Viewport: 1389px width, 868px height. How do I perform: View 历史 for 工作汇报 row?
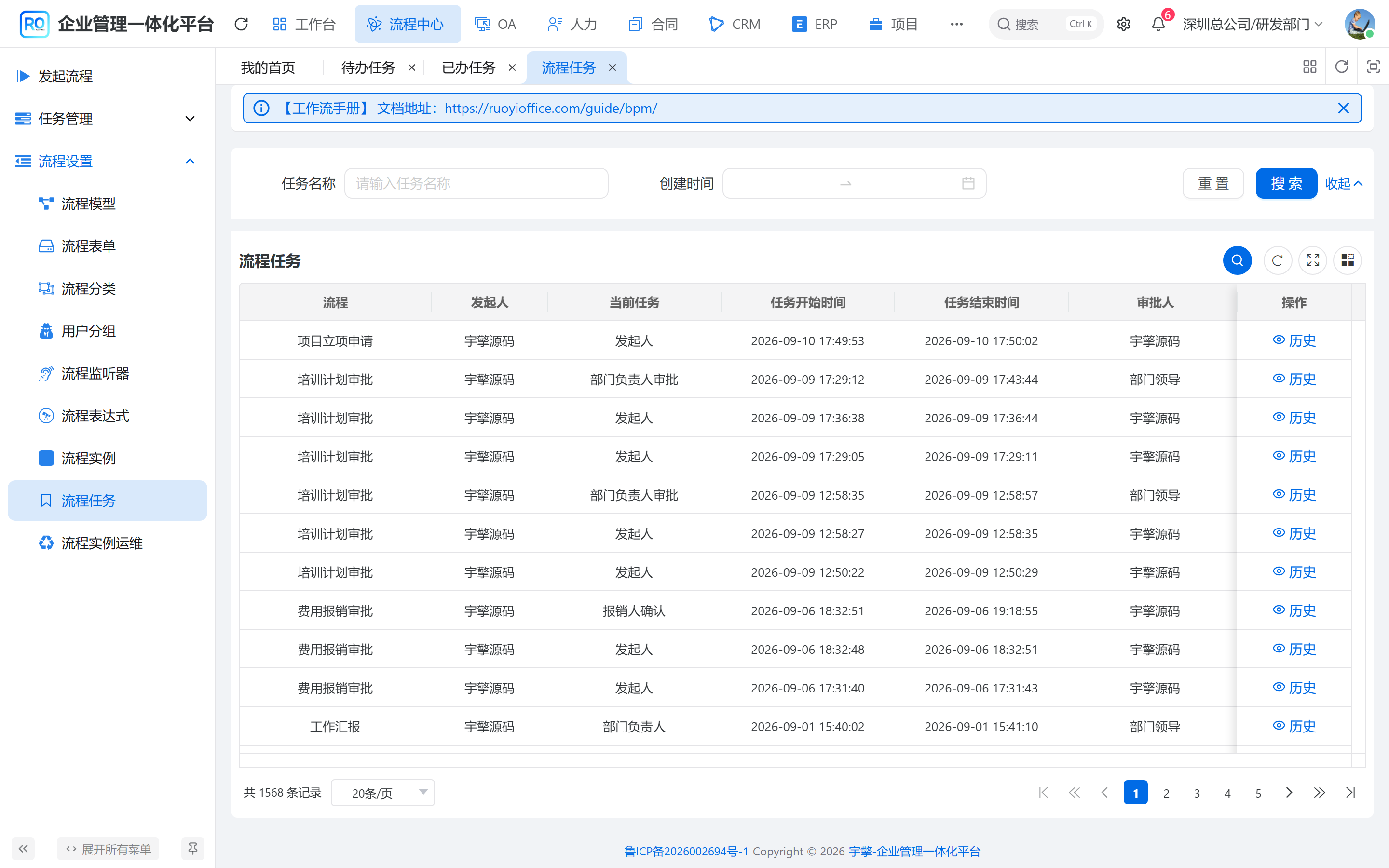(x=1294, y=726)
